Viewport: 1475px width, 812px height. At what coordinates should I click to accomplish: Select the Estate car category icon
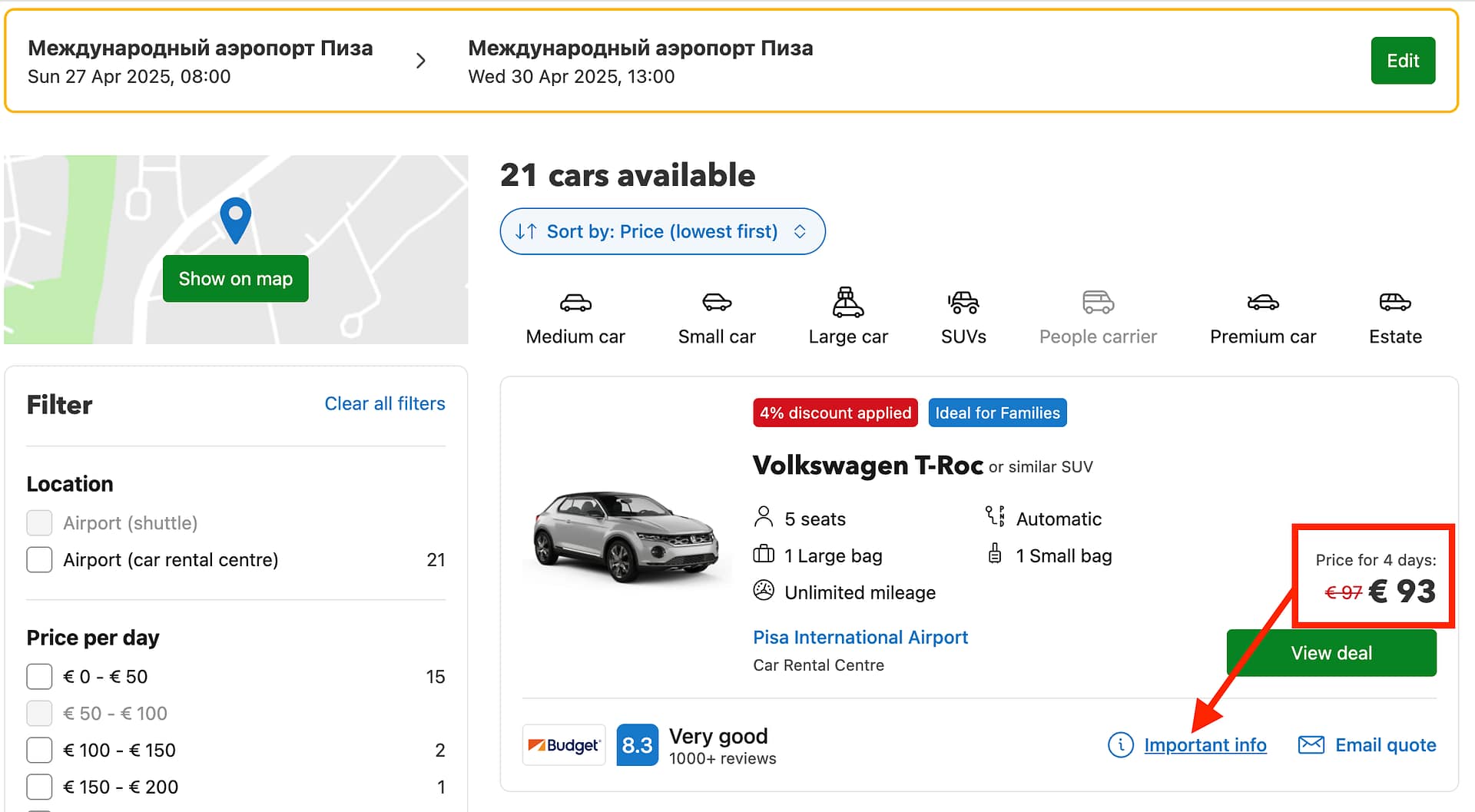pos(1394,303)
